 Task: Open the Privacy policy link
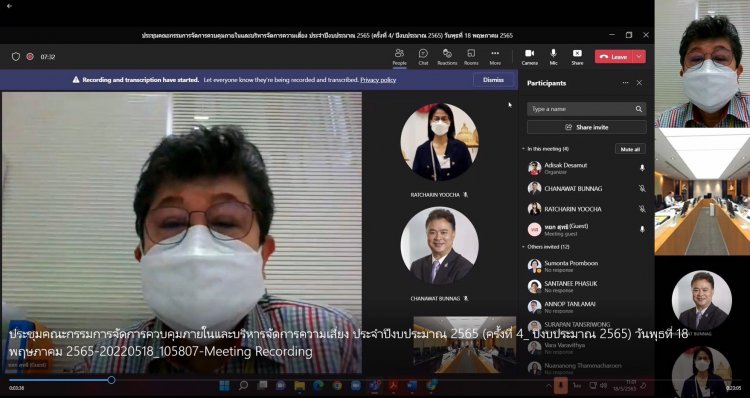coord(378,80)
